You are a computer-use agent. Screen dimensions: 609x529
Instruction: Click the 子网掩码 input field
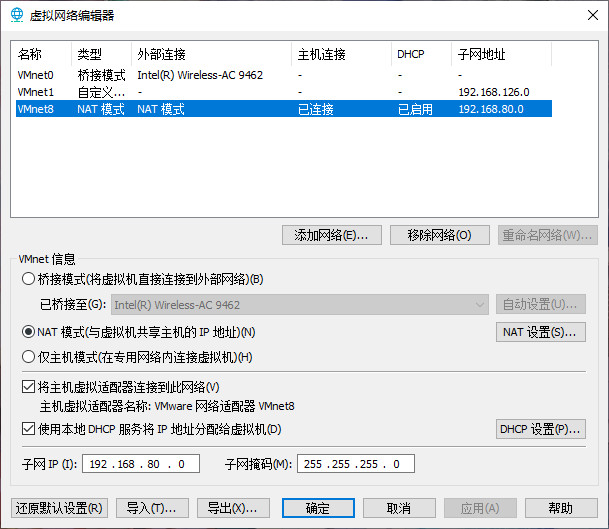pyautogui.click(x=356, y=464)
